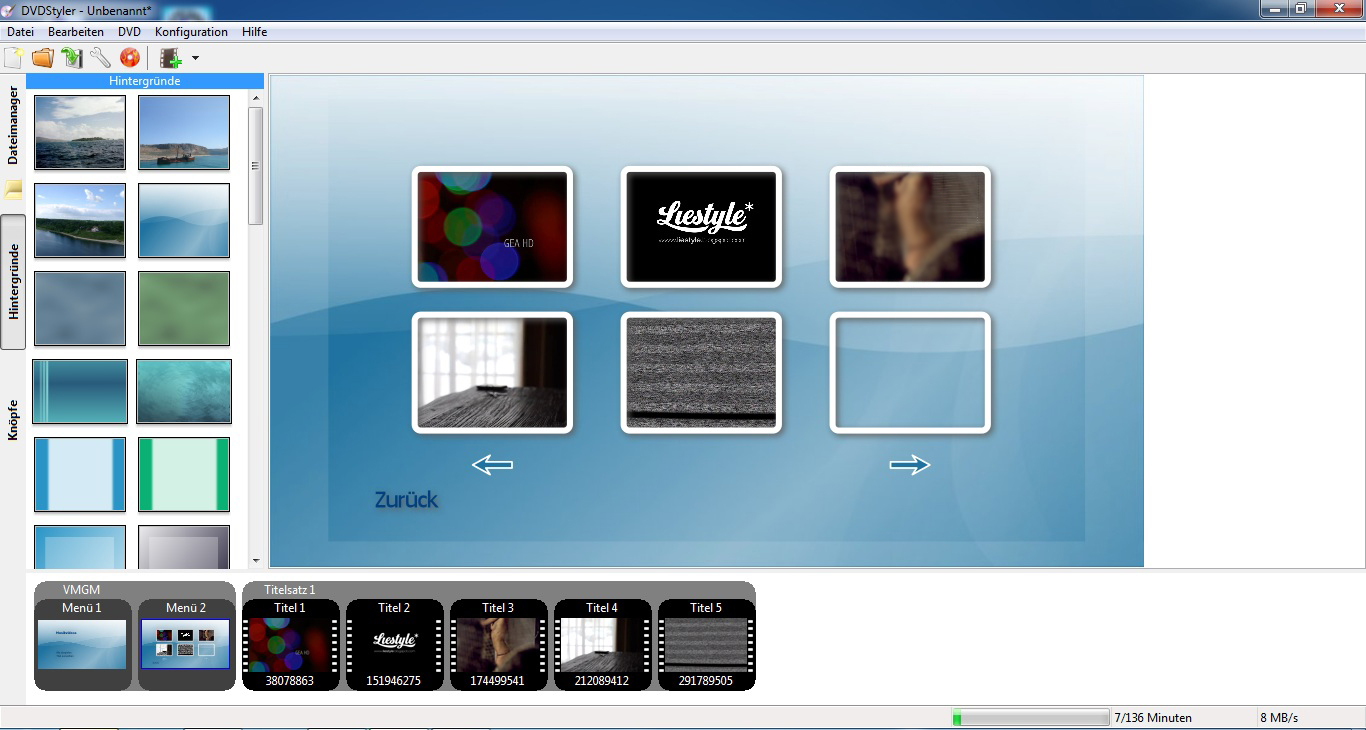Image resolution: width=1366 pixels, height=730 pixels.
Task: Click the Zurück text button on the canvas
Action: [406, 500]
